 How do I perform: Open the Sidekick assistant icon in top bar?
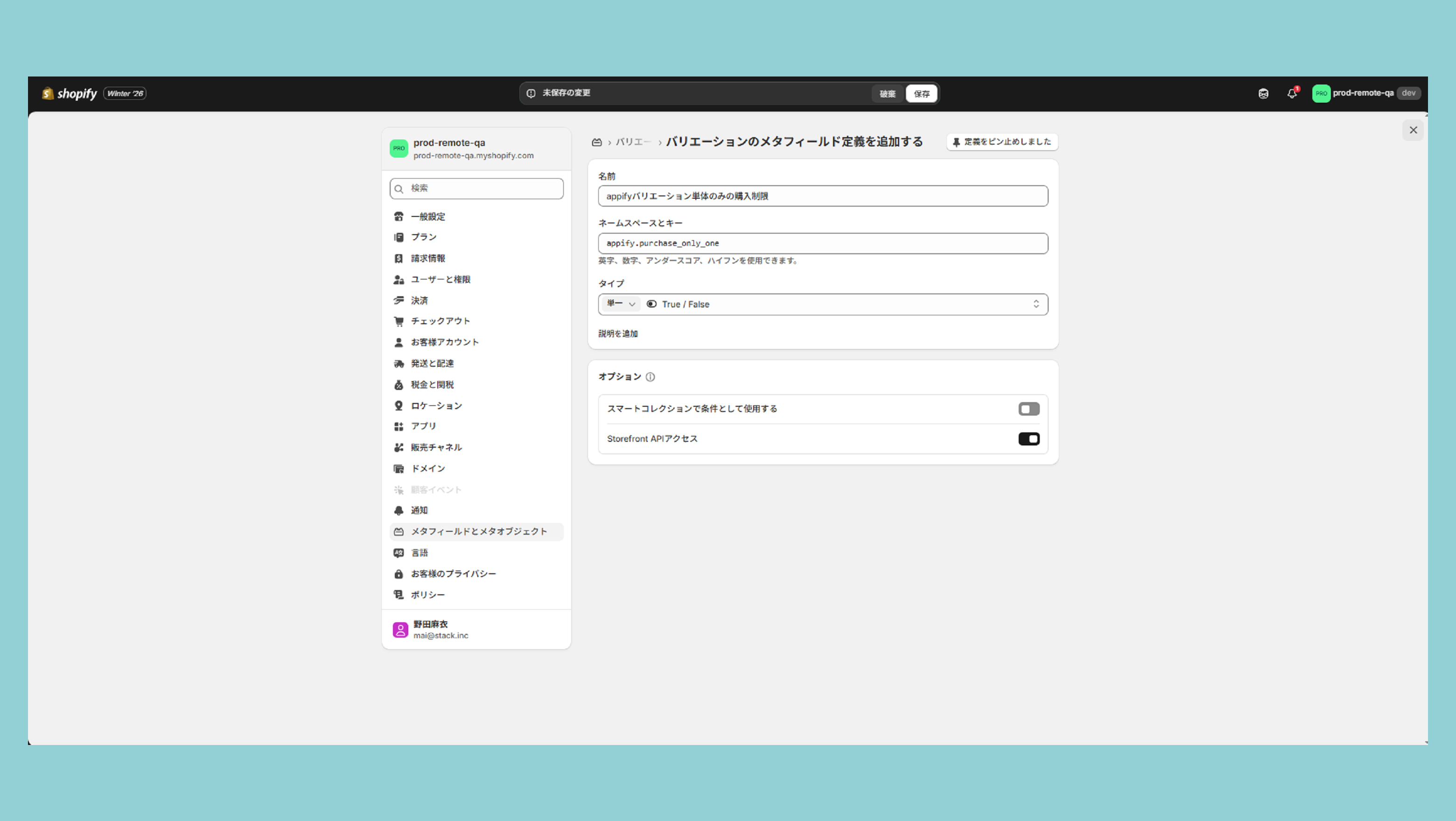1263,94
